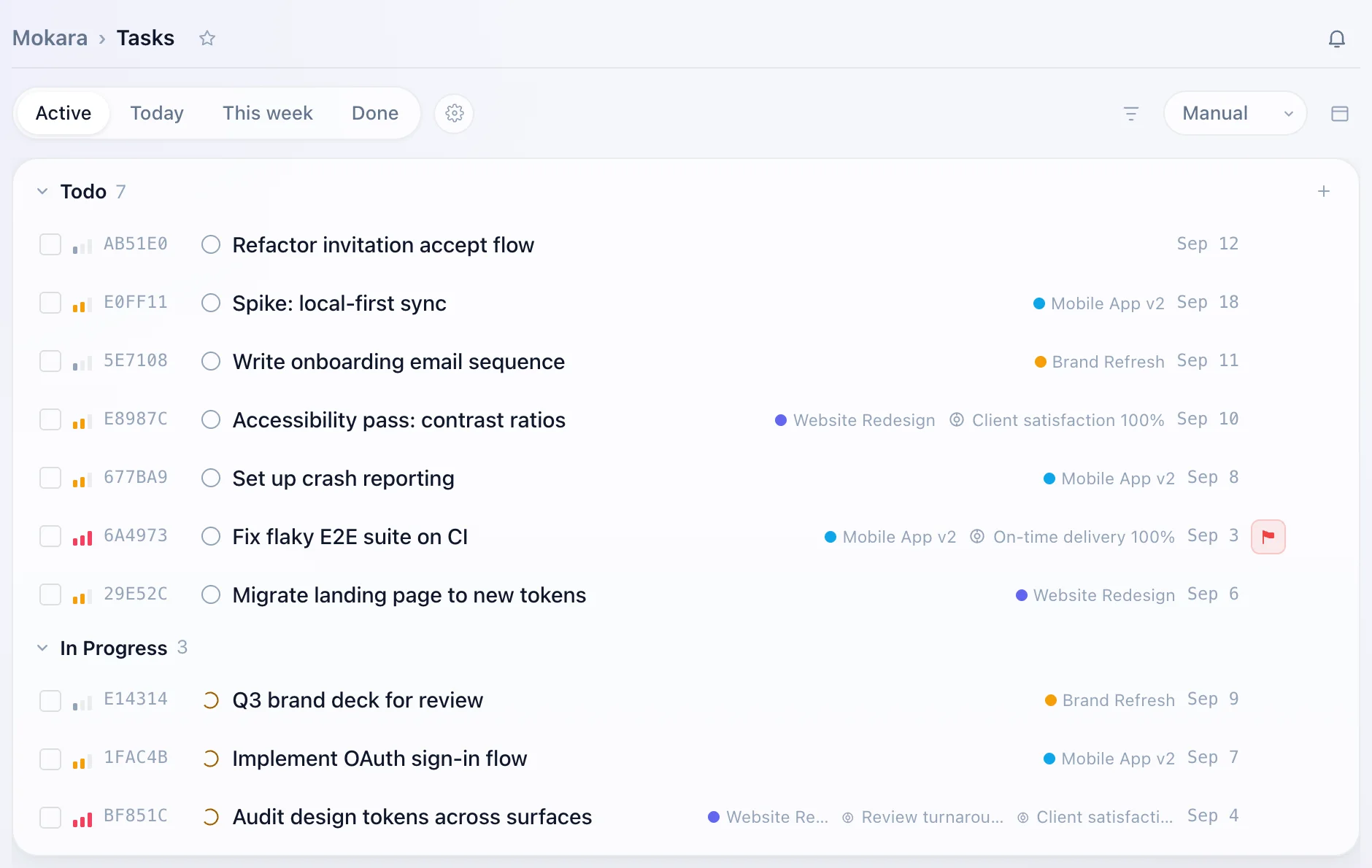Click goal icon Client satisfaction 100% on Accessibility row
The width and height of the screenshot is (1372, 868).
click(x=956, y=419)
